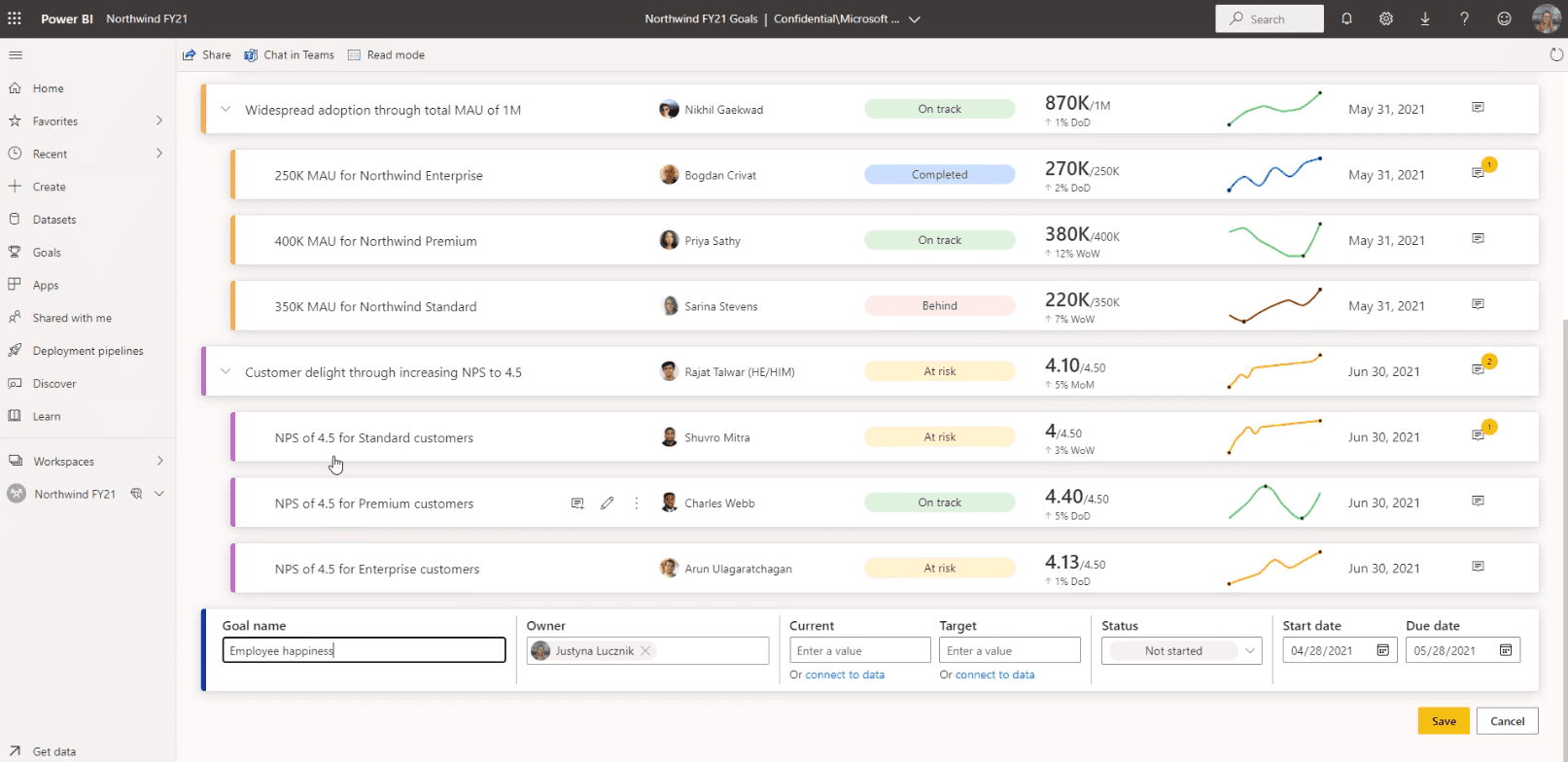Click the Power BI brand link
The width and height of the screenshot is (1568, 762).
click(x=67, y=18)
